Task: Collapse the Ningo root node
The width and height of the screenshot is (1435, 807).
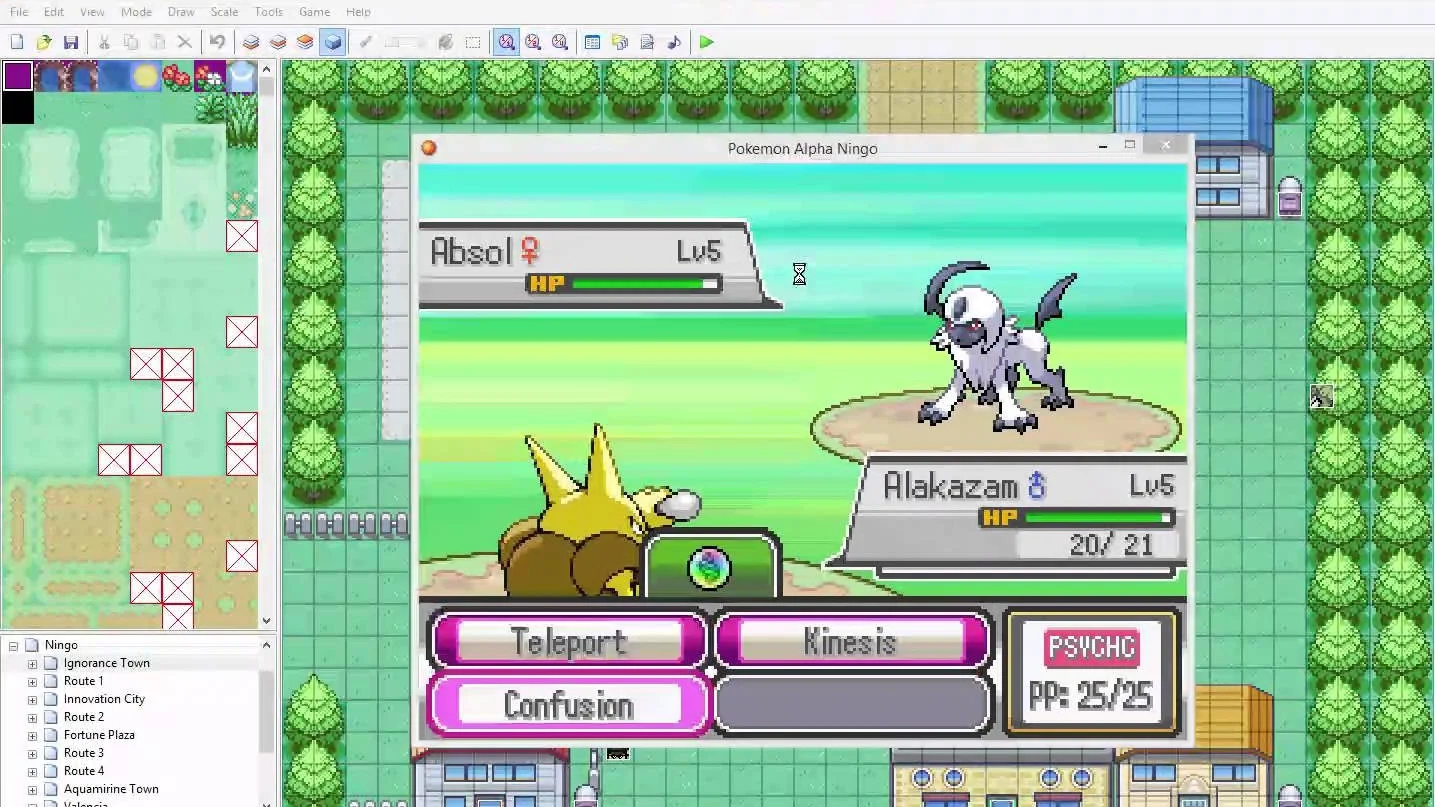Action: click(13, 644)
